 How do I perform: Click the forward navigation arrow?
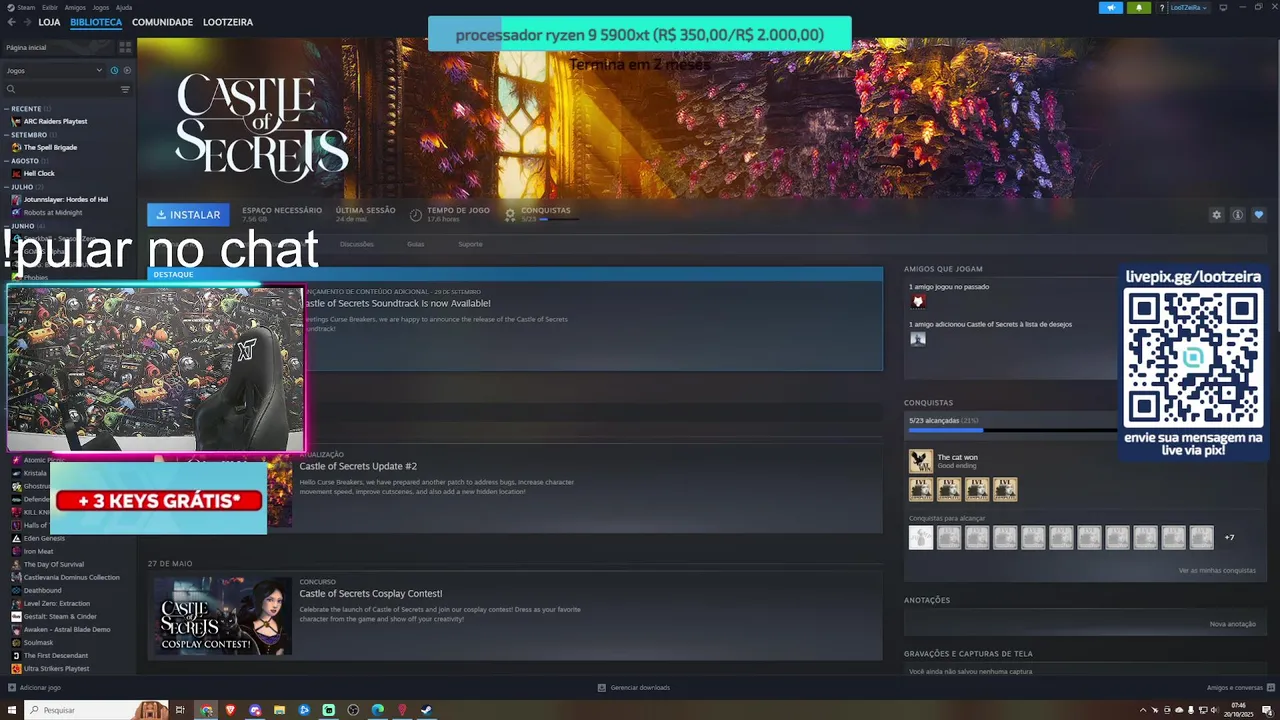click(x=26, y=22)
